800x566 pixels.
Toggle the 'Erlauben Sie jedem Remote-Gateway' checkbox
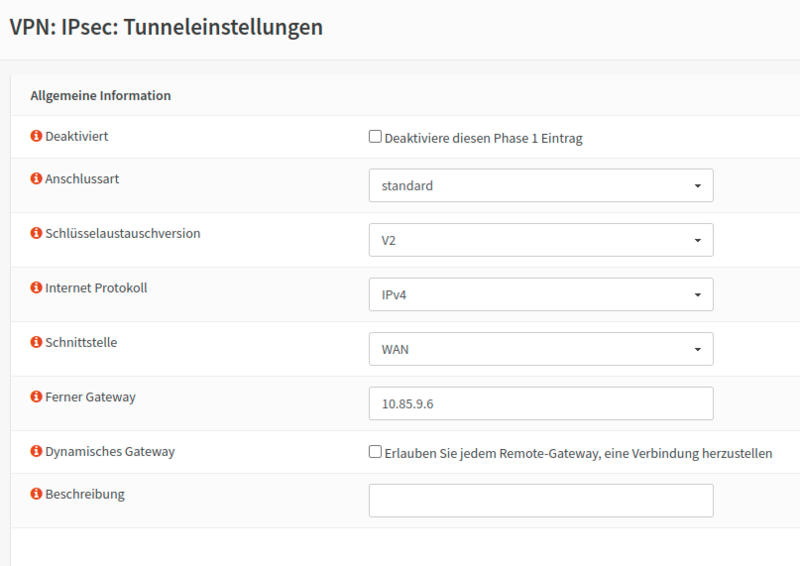tap(376, 452)
